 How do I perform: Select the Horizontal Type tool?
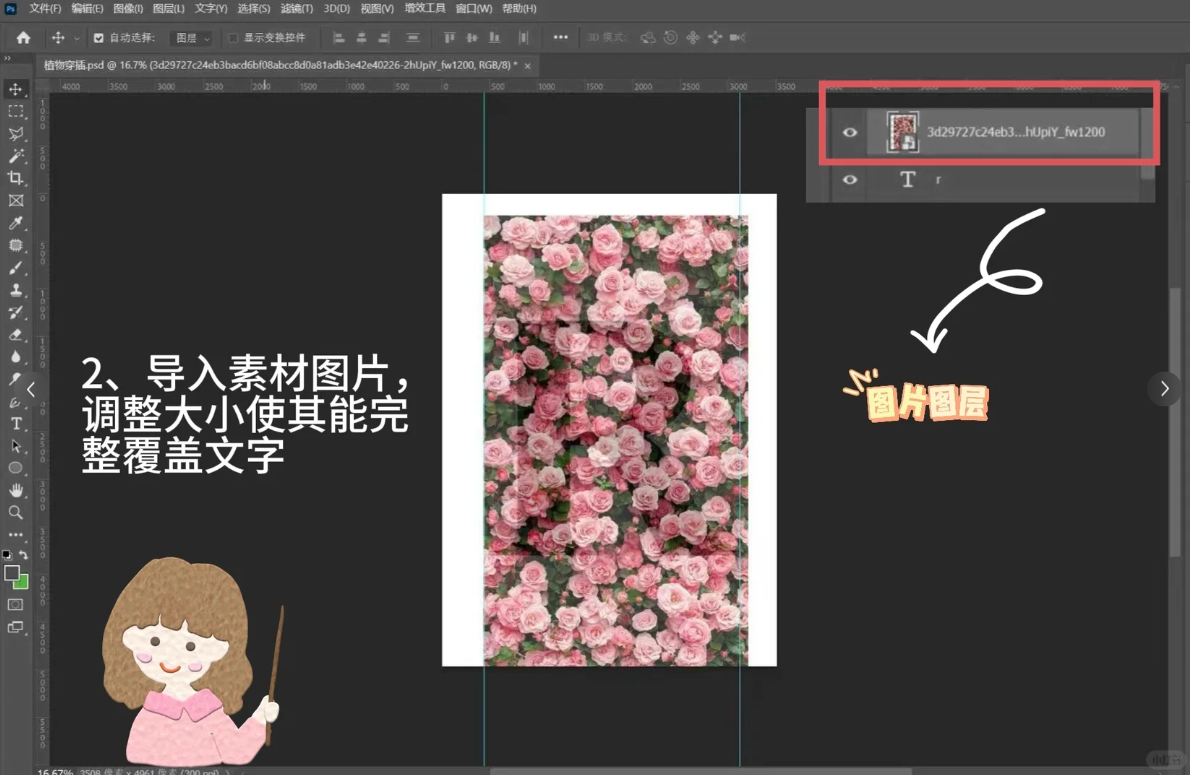(16, 424)
